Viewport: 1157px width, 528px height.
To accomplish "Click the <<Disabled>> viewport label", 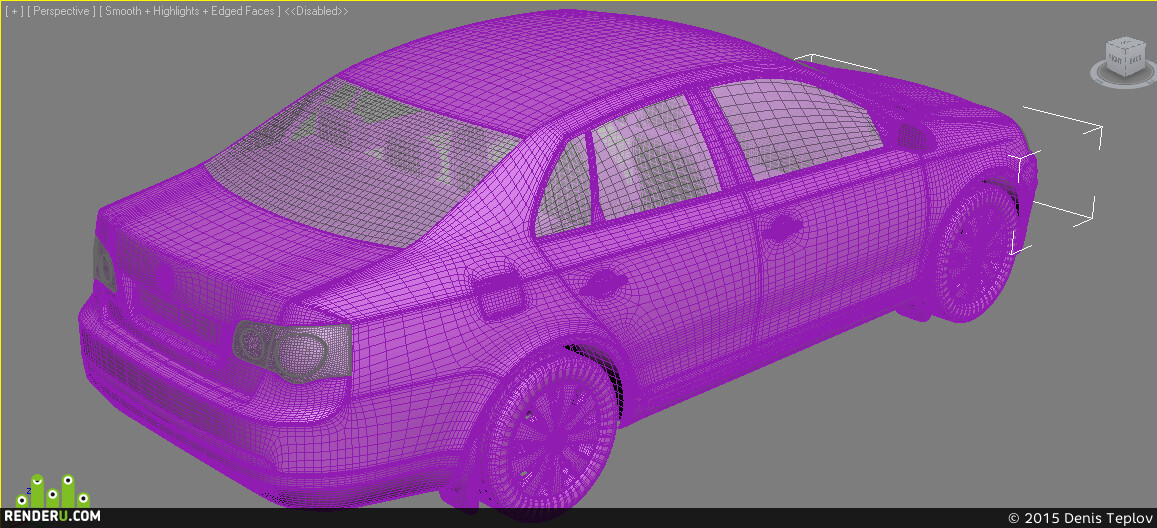I will (317, 12).
